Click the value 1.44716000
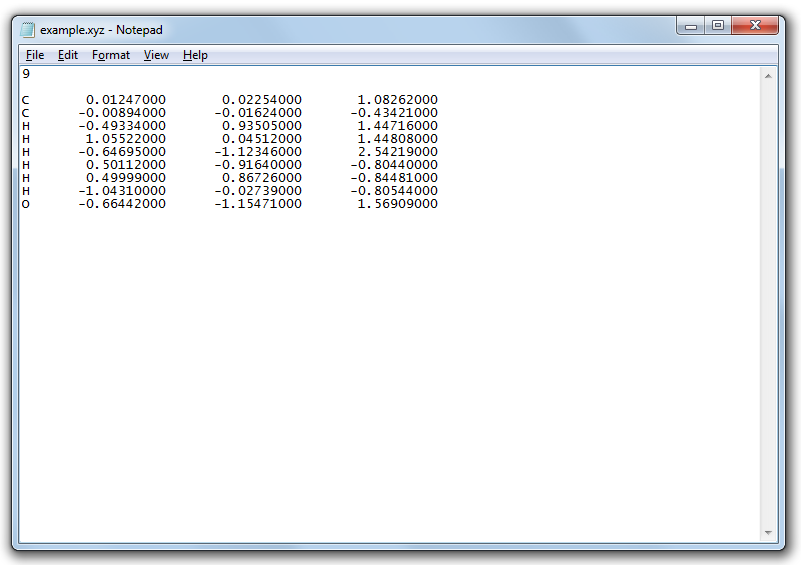This screenshot has height=565, width=801. pos(397,126)
